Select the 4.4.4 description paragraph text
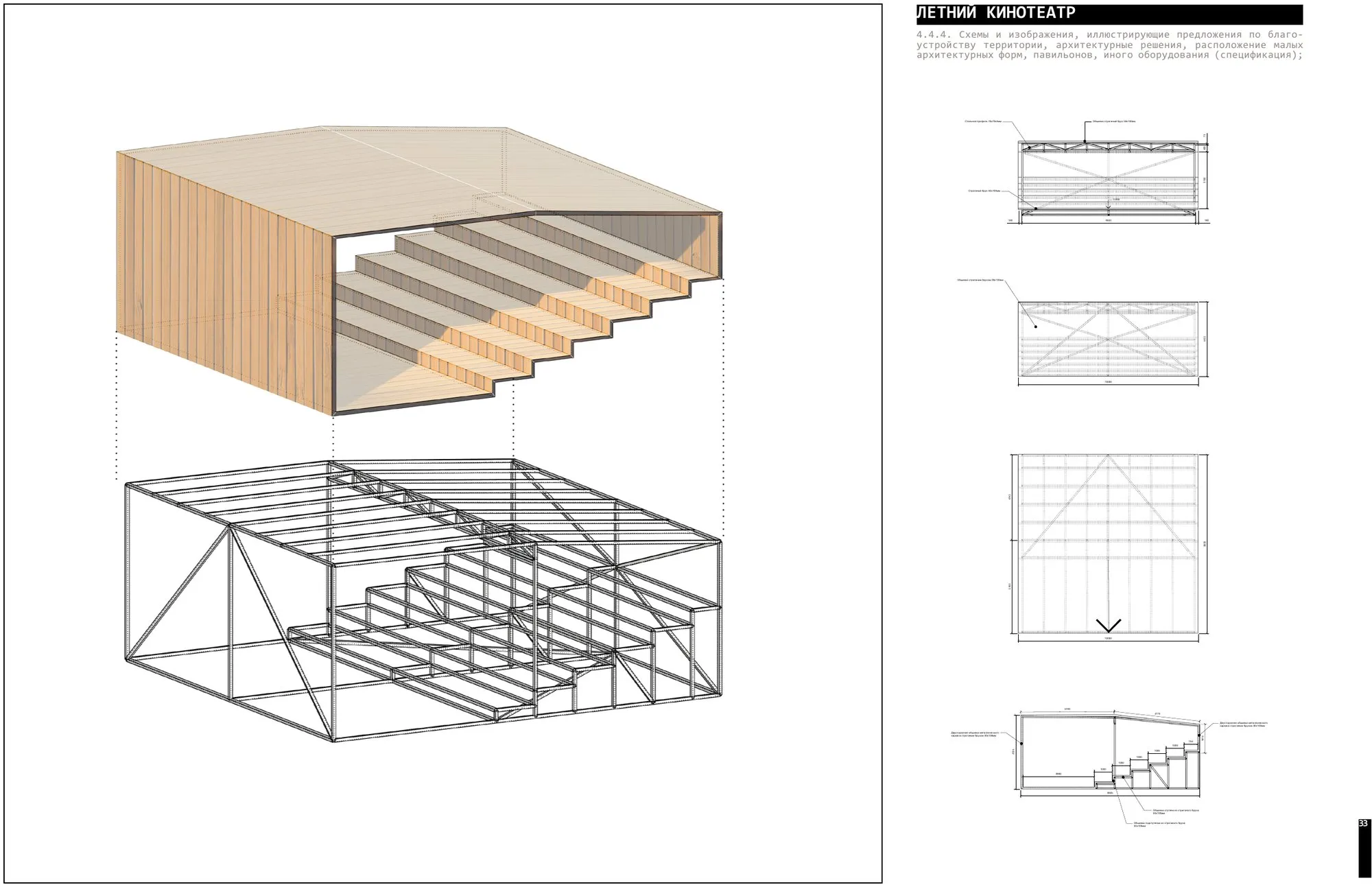Image resolution: width=1372 pixels, height=887 pixels. (x=1109, y=45)
